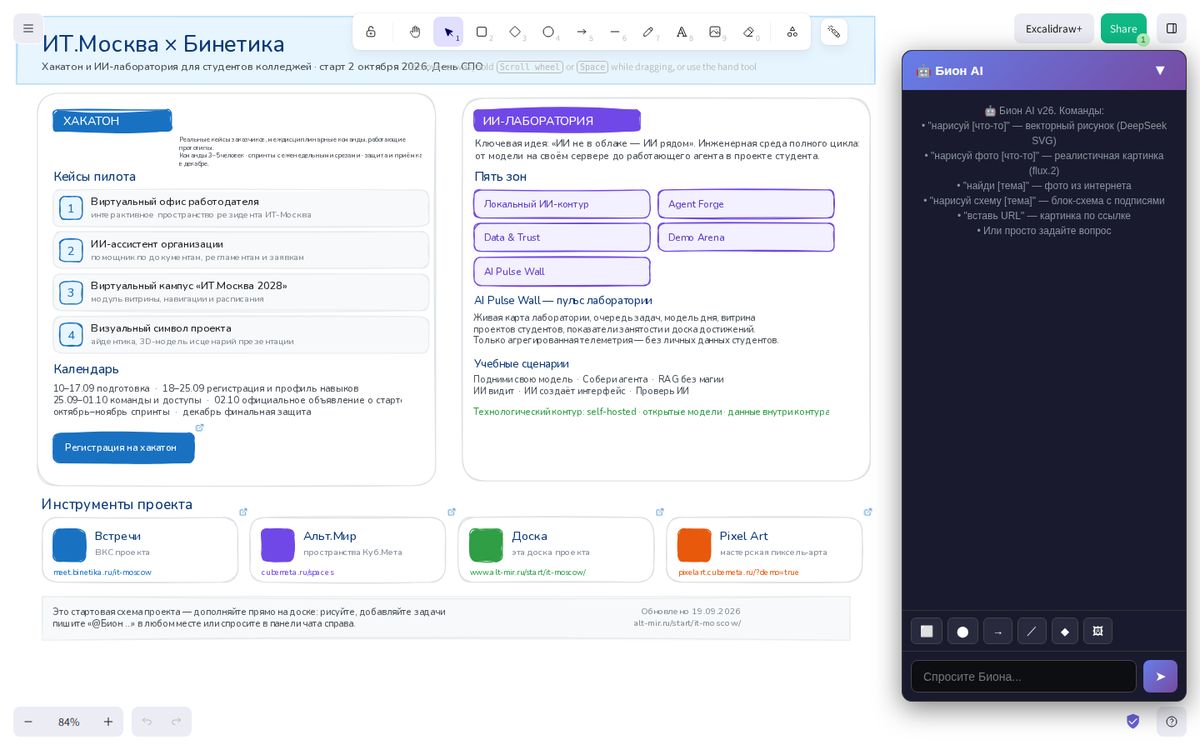
Task: Open external link icon on Альт.Мир card
Action: [x=451, y=512]
